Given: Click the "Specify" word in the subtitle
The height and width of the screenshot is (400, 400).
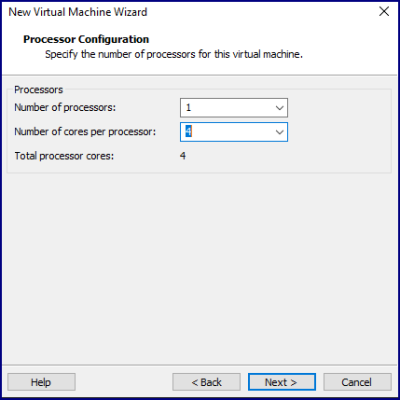Looking at the screenshot, I should (62, 55).
